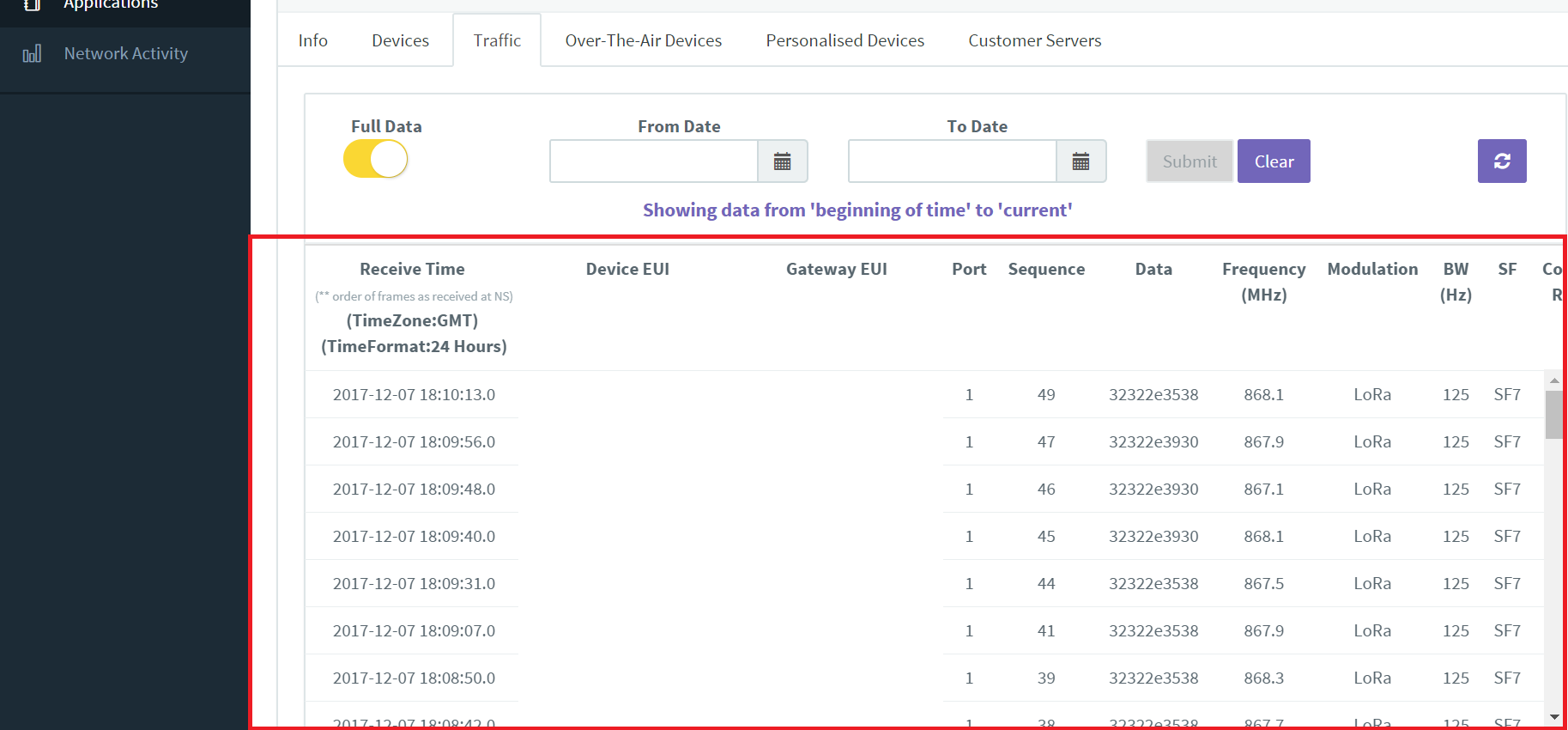Click frequency 868.3 cell

[x=1264, y=678]
